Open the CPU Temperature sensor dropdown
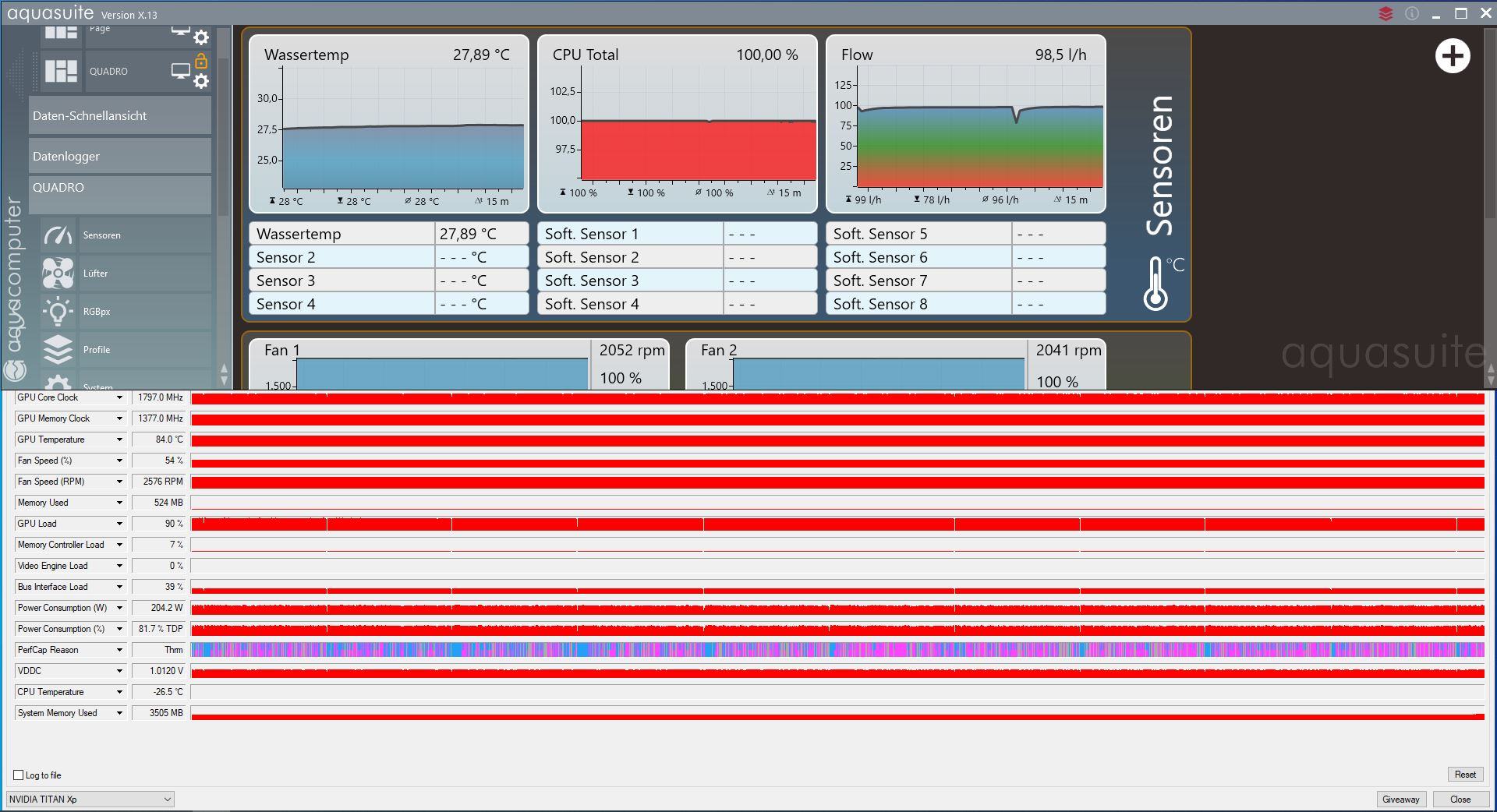 119,692
